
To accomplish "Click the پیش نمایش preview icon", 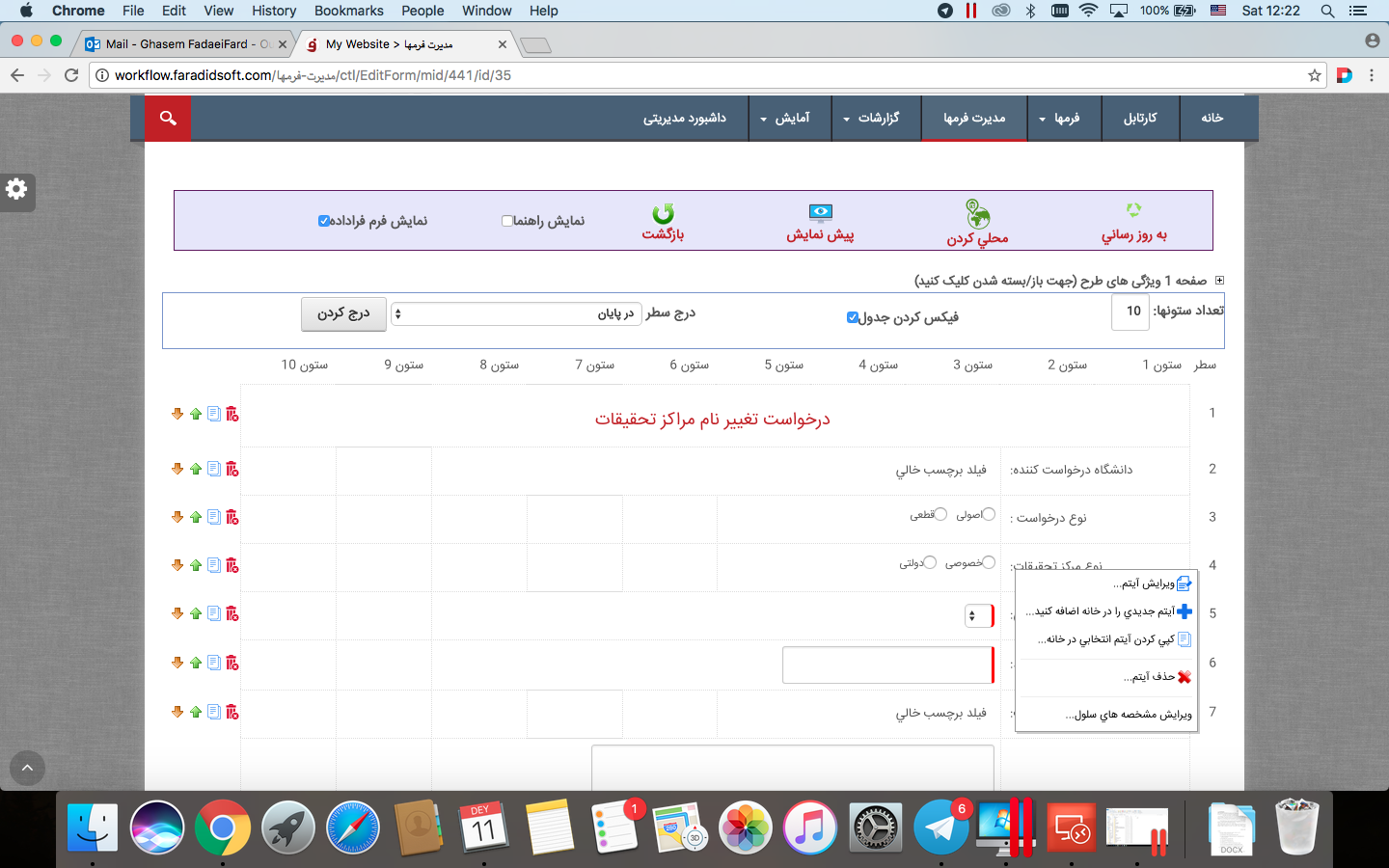I will (820, 212).
